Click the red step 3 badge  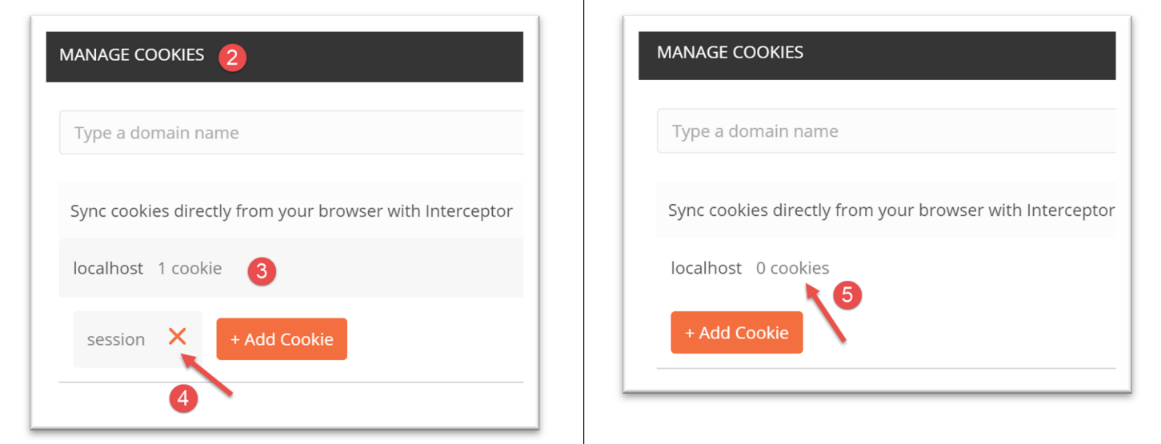coord(261,270)
